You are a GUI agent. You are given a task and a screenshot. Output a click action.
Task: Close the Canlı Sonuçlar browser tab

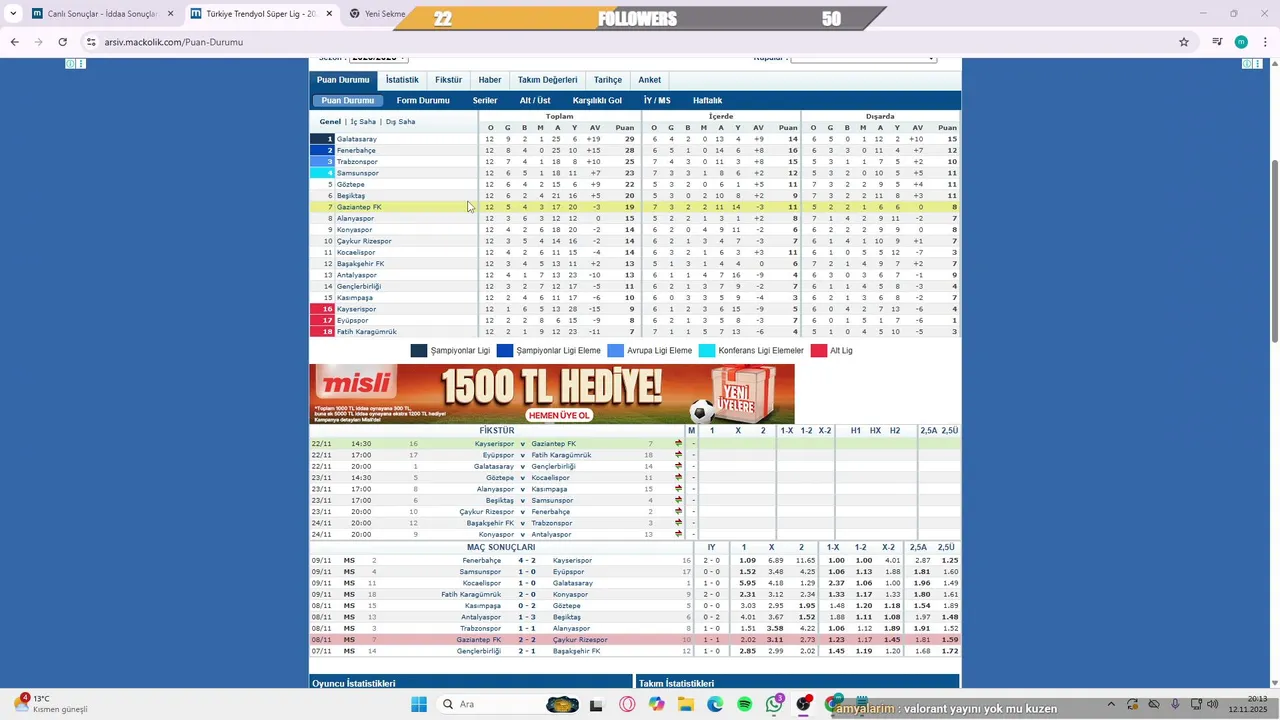tap(170, 14)
